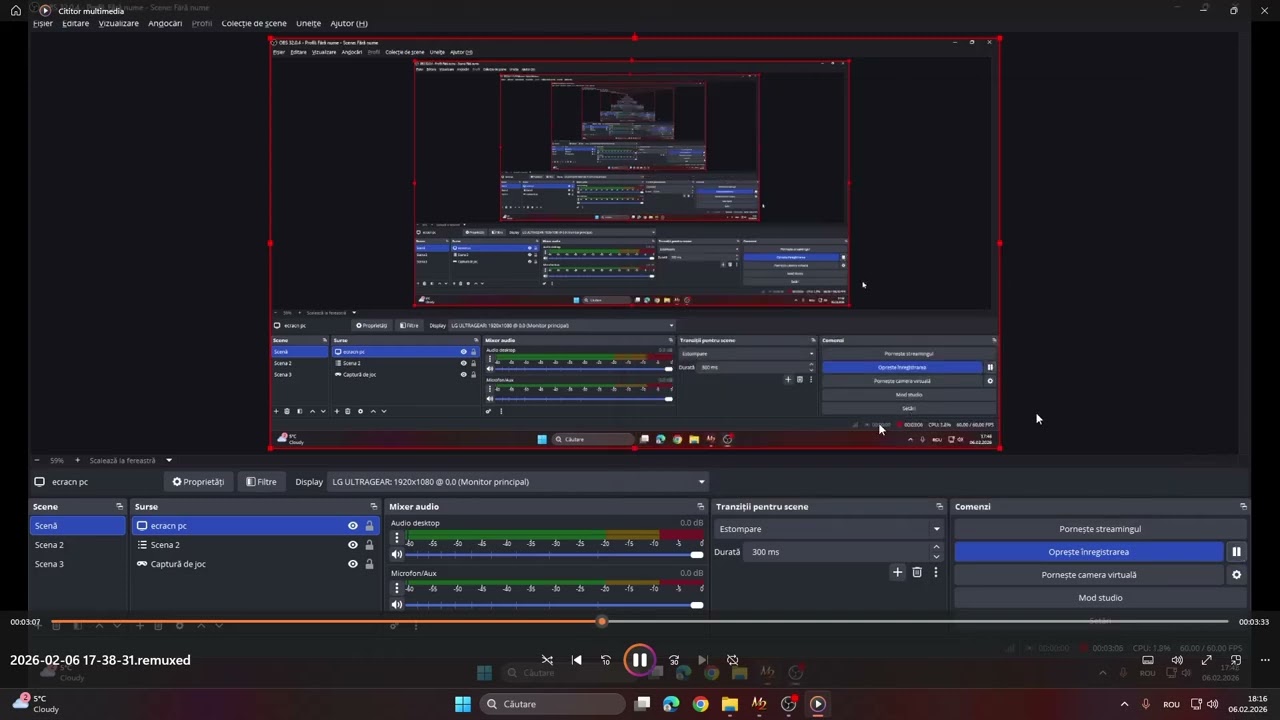Toggle visibility of Captură de joc source
Viewport: 1280px width, 720px height.
click(x=352, y=564)
